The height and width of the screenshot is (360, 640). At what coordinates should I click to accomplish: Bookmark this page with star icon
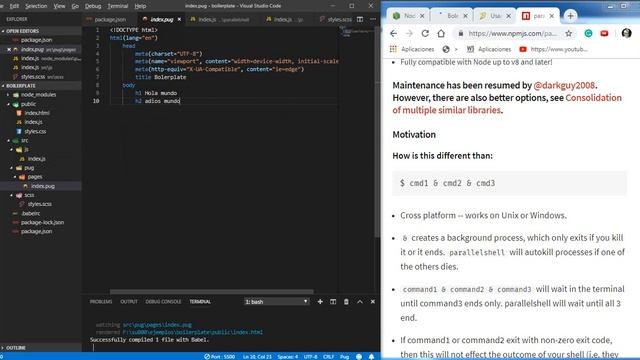pyautogui.click(x=569, y=33)
